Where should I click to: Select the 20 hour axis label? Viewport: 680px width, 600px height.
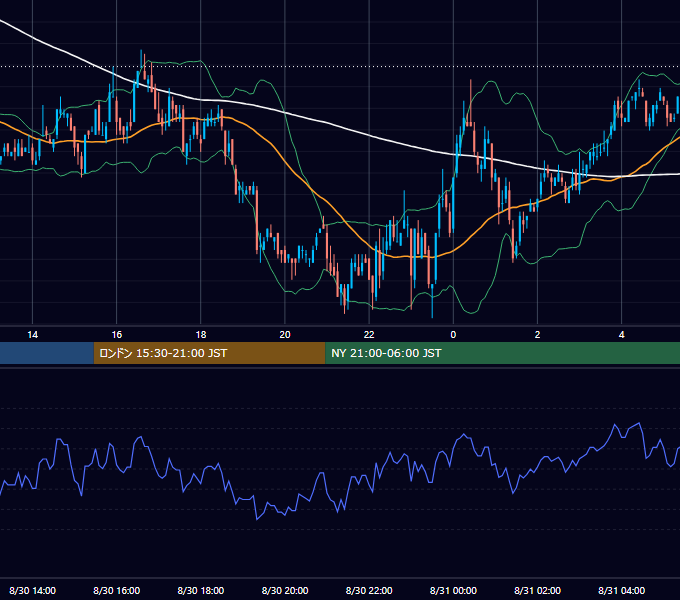point(285,335)
